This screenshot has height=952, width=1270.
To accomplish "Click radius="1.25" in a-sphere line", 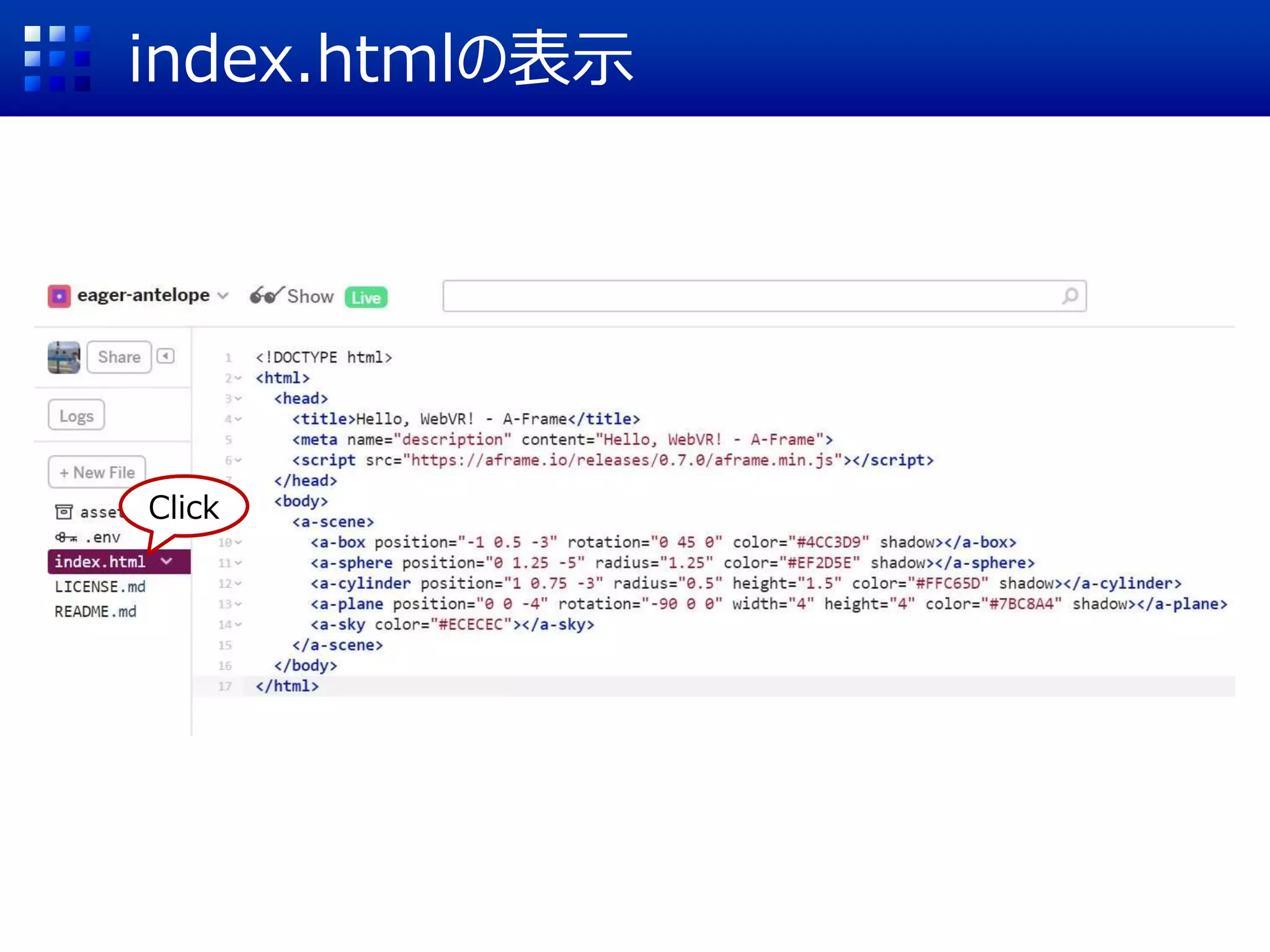I will click(x=654, y=563).
